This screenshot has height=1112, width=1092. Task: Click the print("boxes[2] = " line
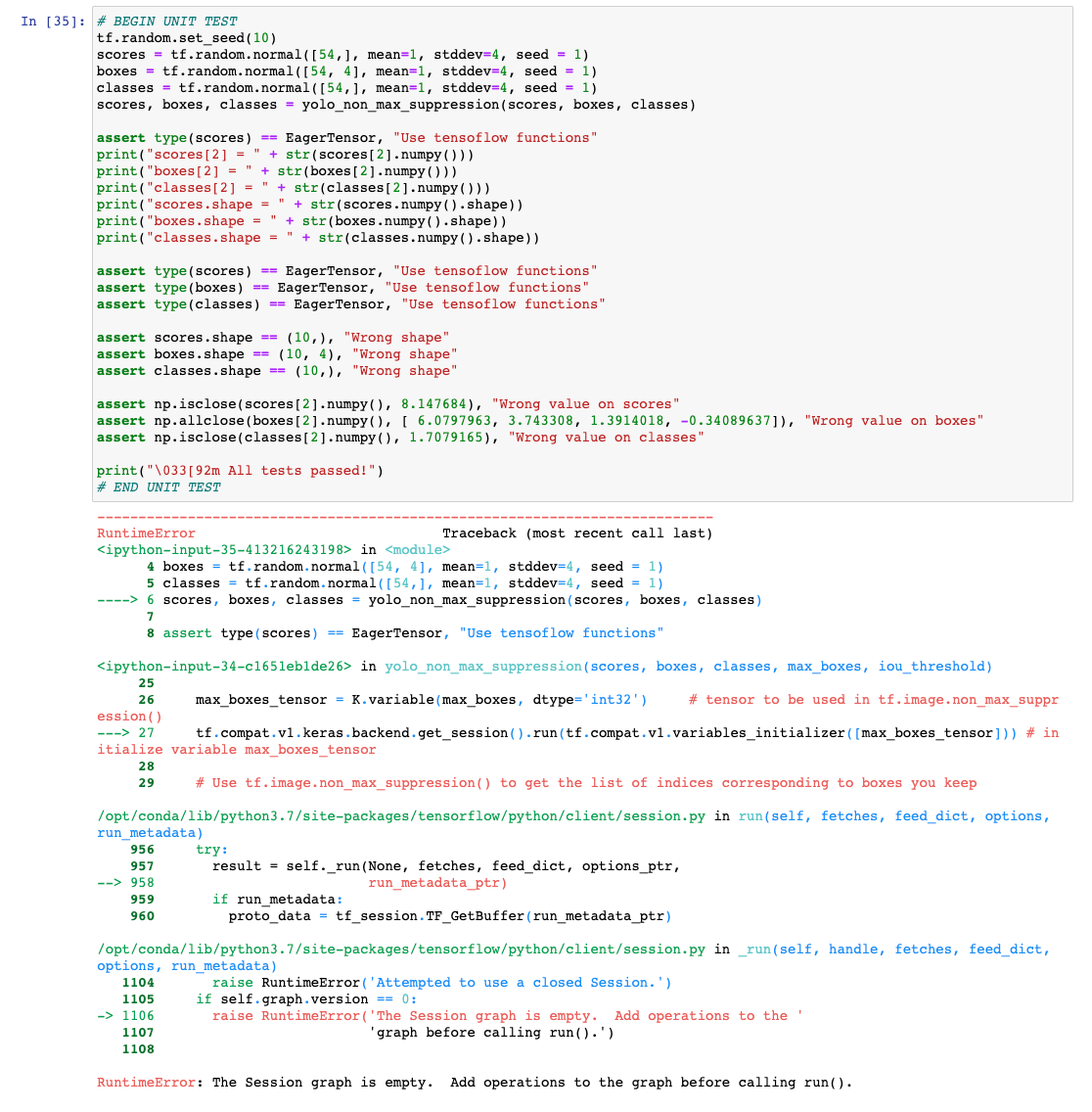coord(277,171)
